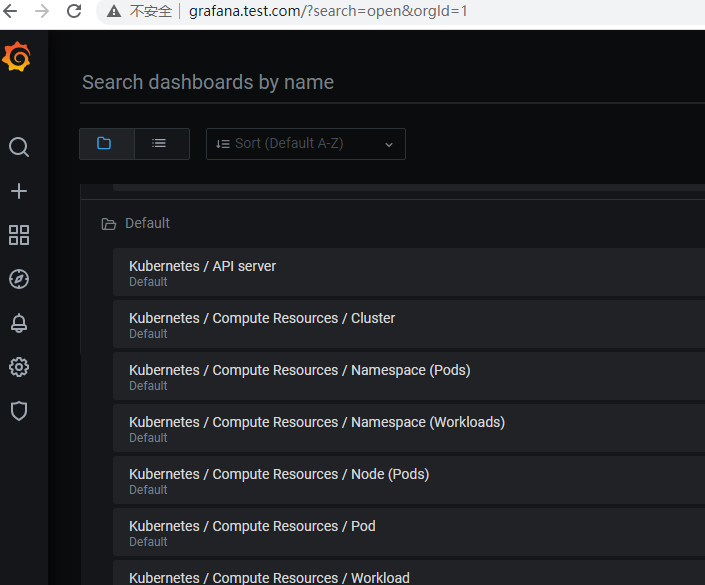Image resolution: width=705 pixels, height=585 pixels.
Task: Open Compute Resources / Namespace (Pods) dashboard
Action: coord(409,376)
